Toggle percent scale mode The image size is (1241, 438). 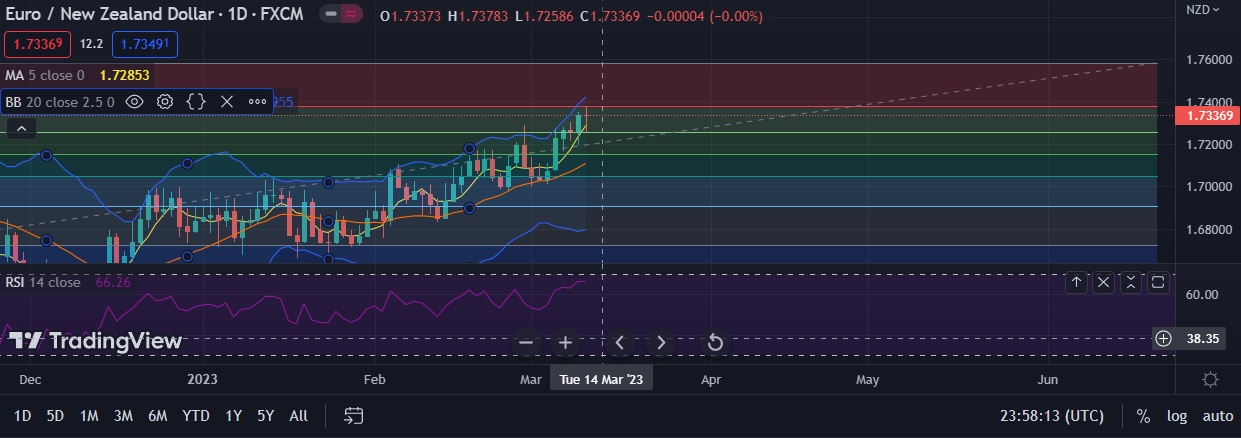pos(1143,416)
